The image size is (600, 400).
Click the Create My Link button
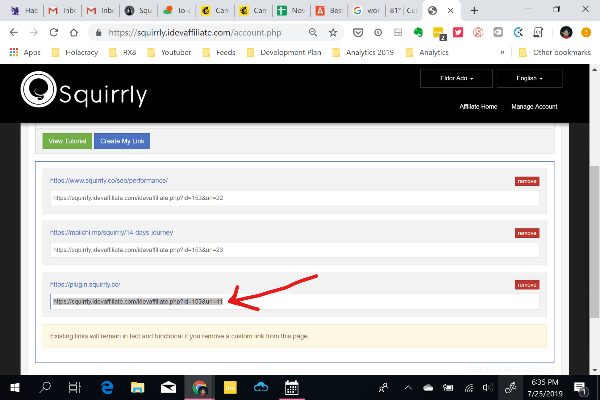pyautogui.click(x=122, y=141)
